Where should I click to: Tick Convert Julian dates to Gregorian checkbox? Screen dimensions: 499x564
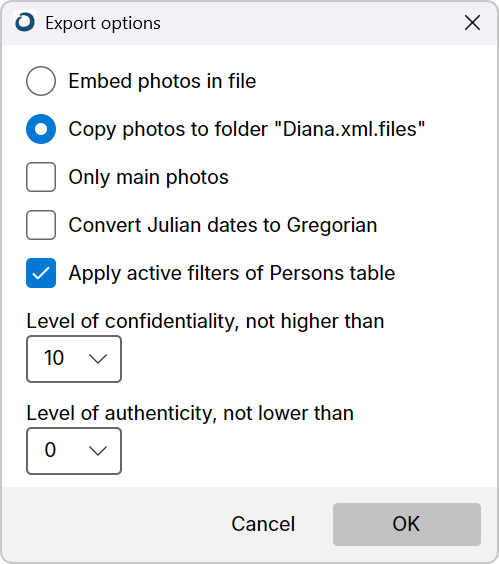41,225
